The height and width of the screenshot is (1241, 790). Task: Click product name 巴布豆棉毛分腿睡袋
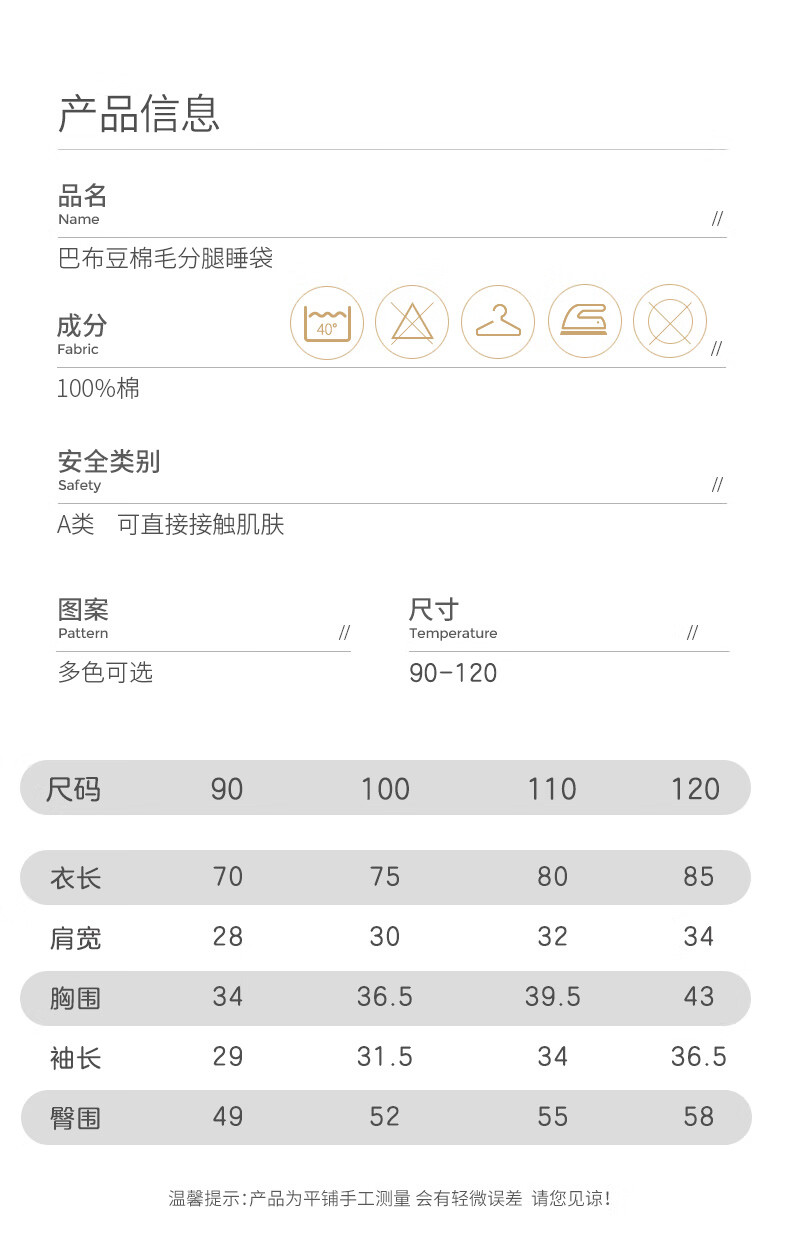click(165, 259)
